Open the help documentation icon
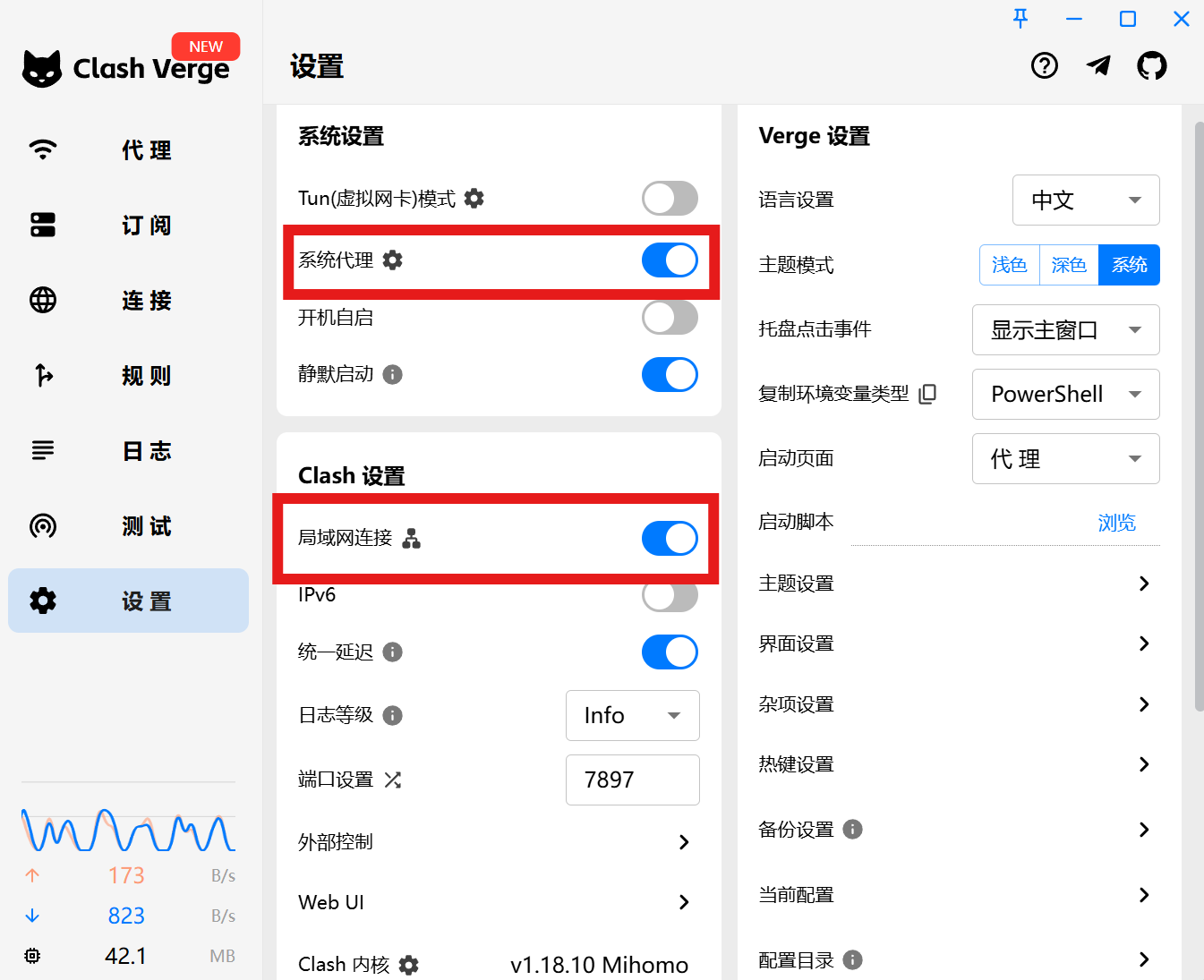This screenshot has width=1204, height=980. click(1045, 65)
